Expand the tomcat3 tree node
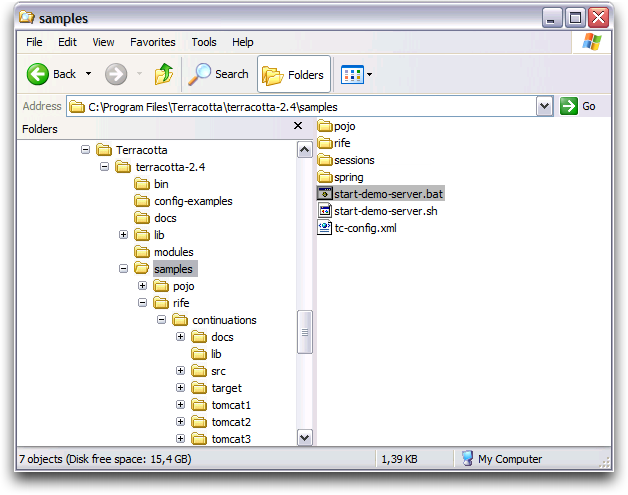This screenshot has width=628, height=495. tap(181, 439)
